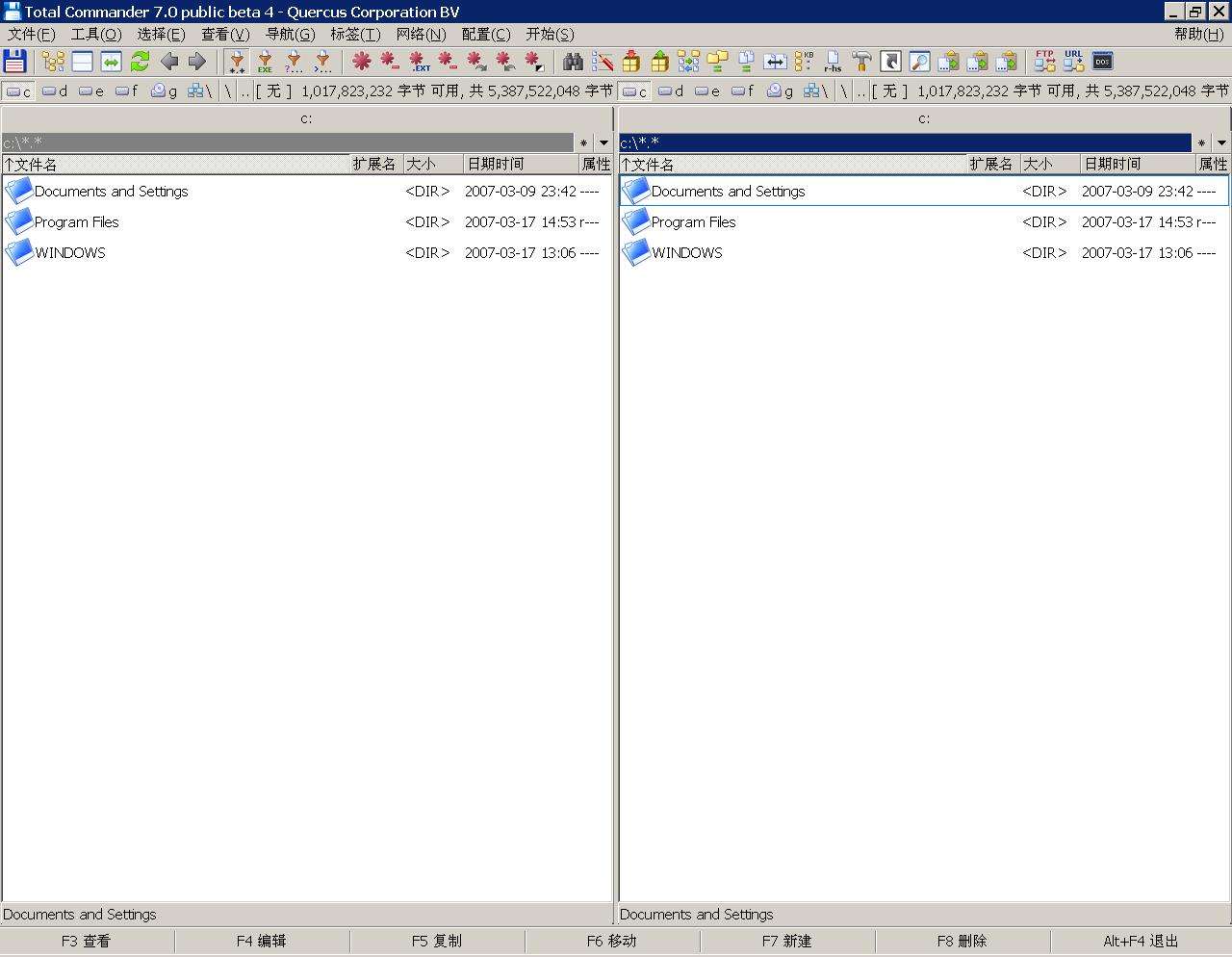Switch right panel to drive d
This screenshot has width=1232, height=957.
(671, 91)
